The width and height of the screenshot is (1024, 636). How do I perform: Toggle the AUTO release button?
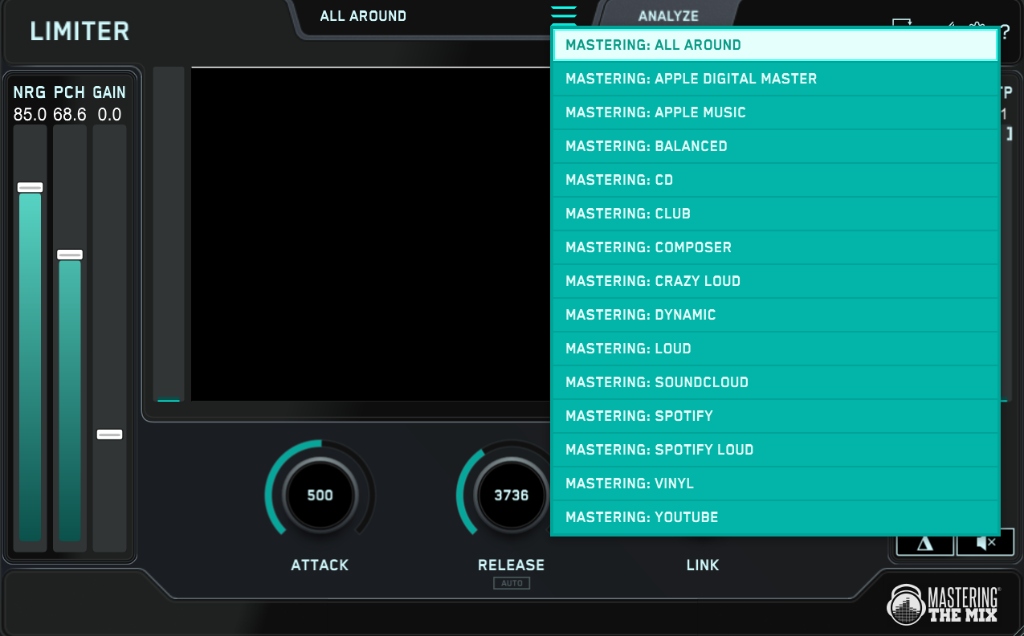[x=511, y=583]
